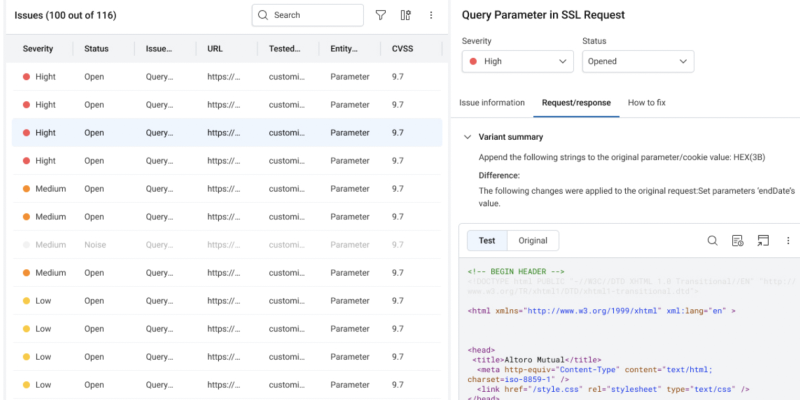The image size is (800, 400).
Task: Click the search magnifier in the code viewer toolbar
Action: [713, 240]
